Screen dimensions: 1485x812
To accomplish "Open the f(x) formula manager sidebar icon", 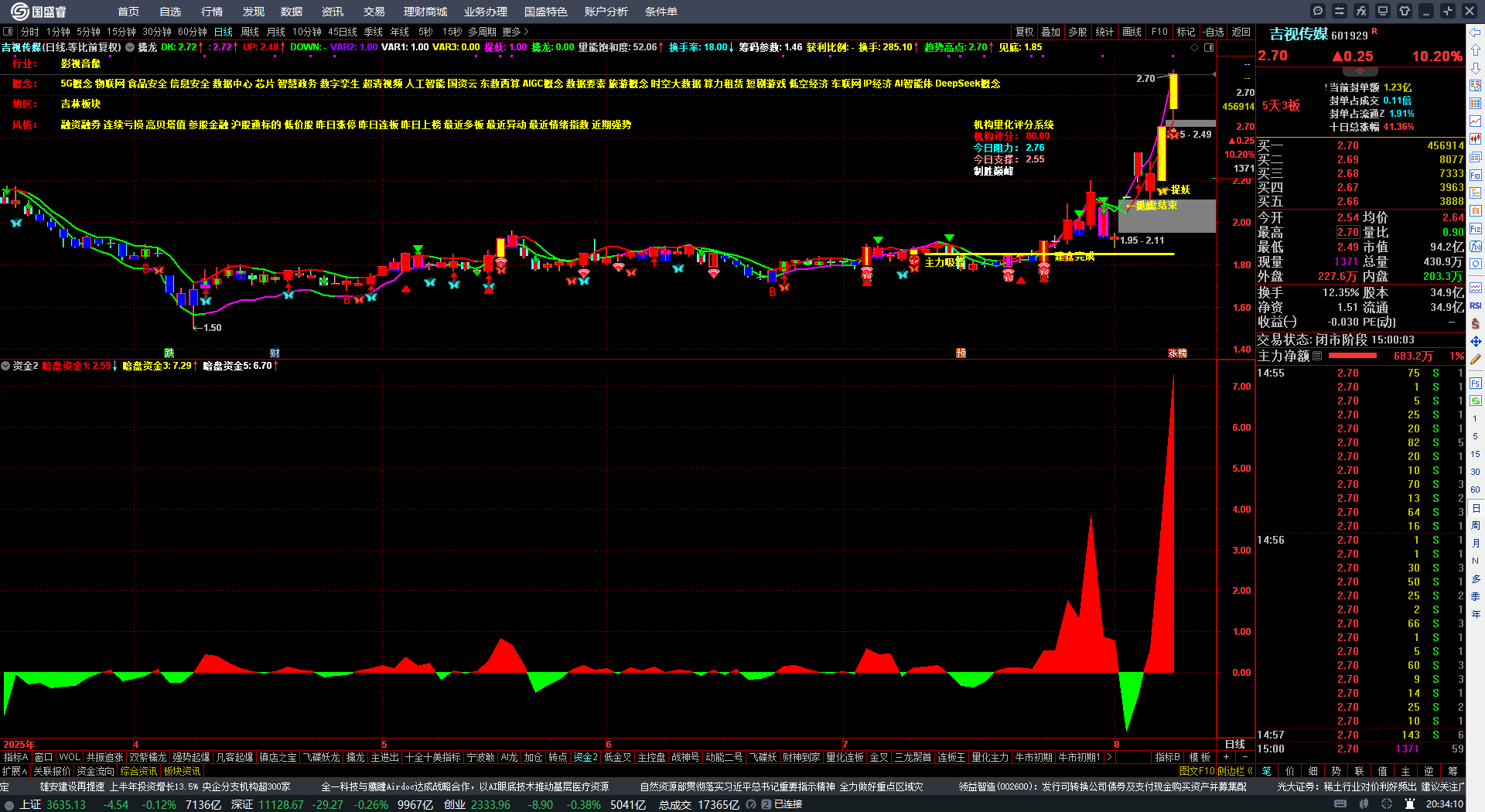I will coord(1476,247).
